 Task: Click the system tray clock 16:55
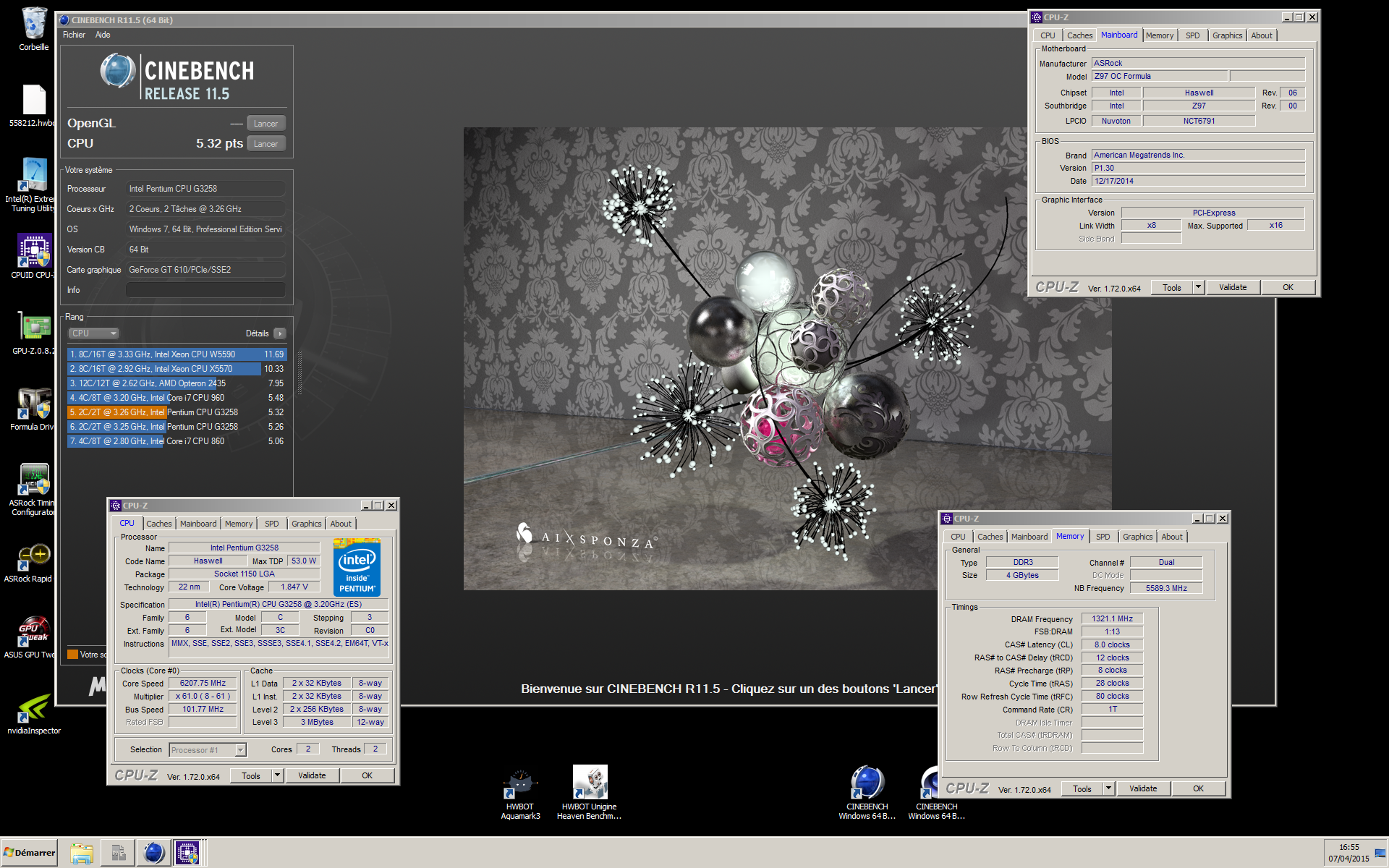1348,847
